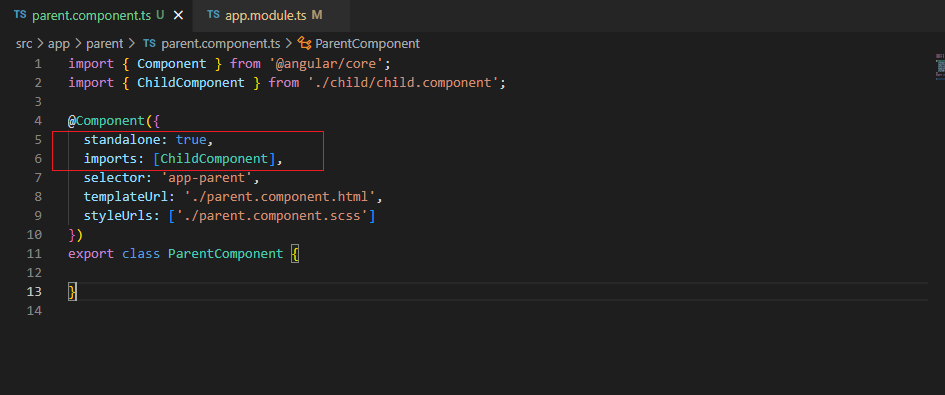
Task: Click the TS file icon in breadcrumb
Action: pos(149,43)
